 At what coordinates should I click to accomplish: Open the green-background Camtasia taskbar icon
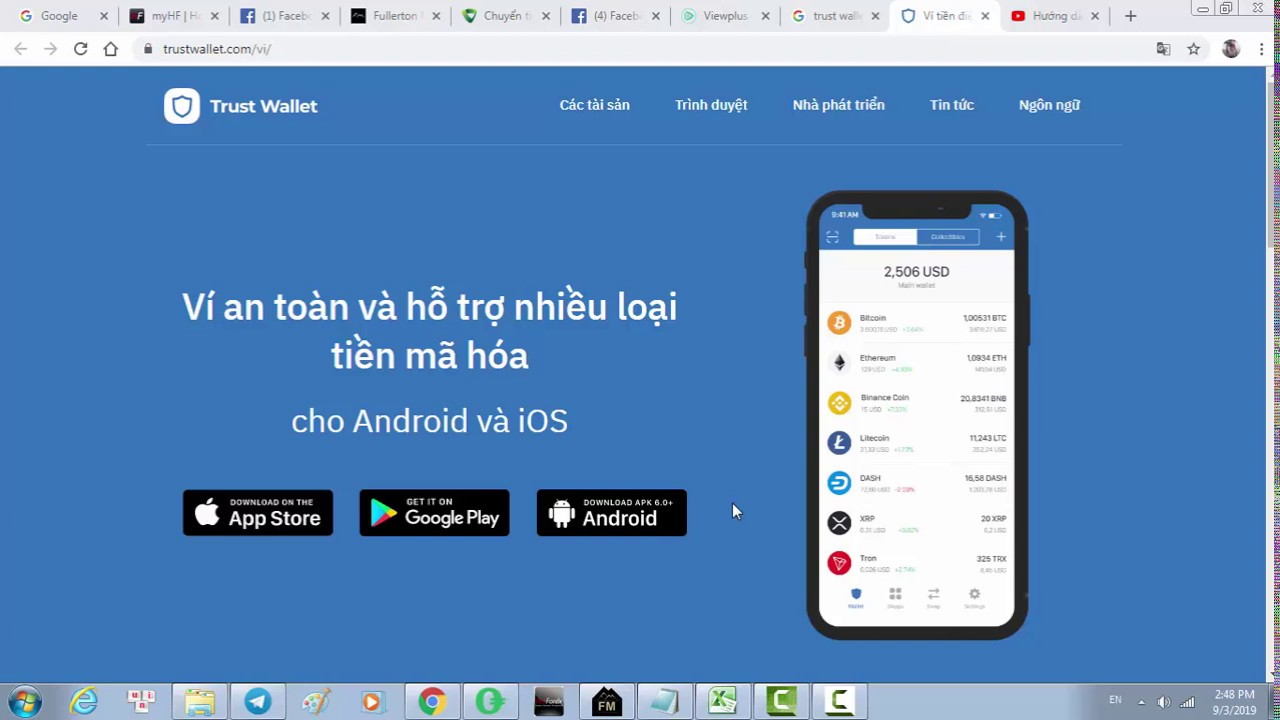tap(780, 701)
